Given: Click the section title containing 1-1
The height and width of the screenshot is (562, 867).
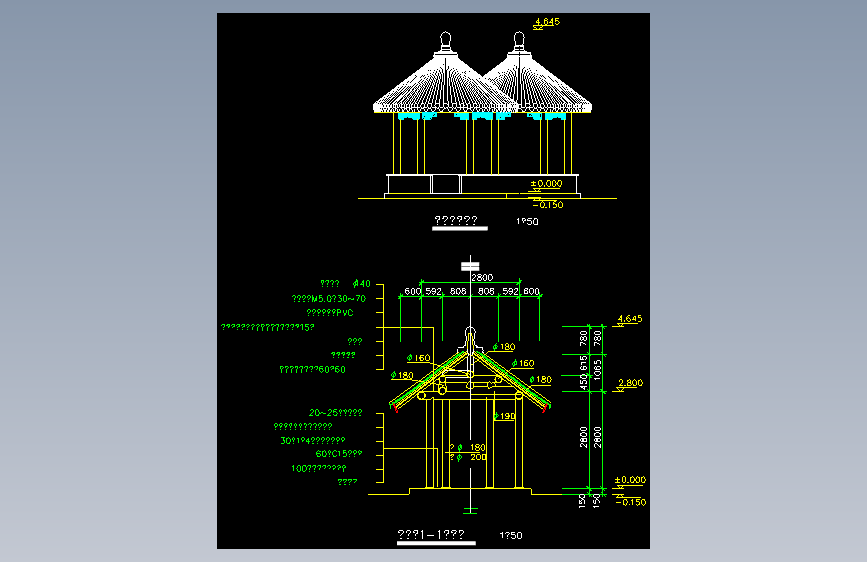Looking at the screenshot, I should click(431, 534).
